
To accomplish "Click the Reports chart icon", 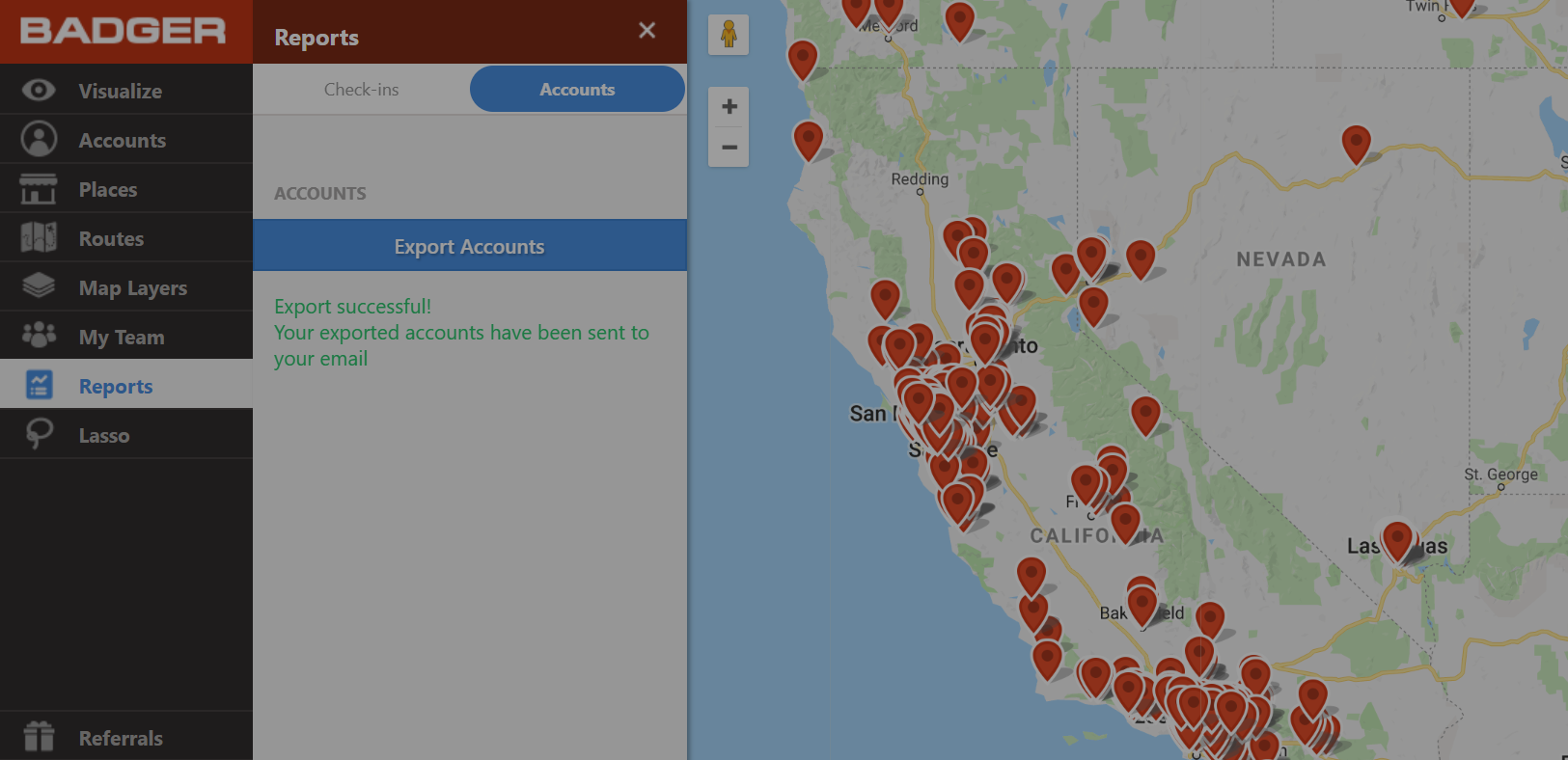I will [x=39, y=385].
